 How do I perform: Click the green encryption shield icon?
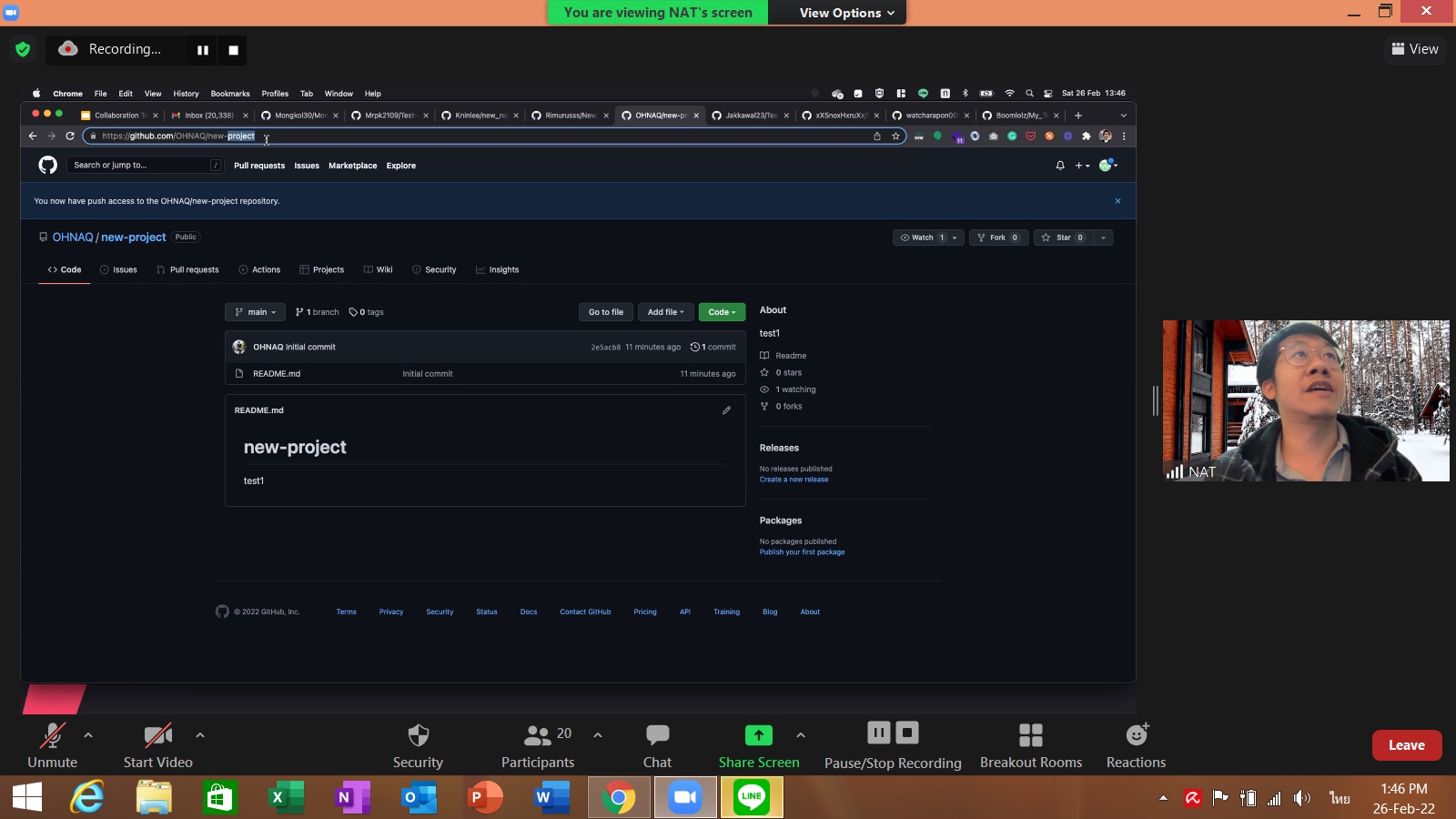23,49
